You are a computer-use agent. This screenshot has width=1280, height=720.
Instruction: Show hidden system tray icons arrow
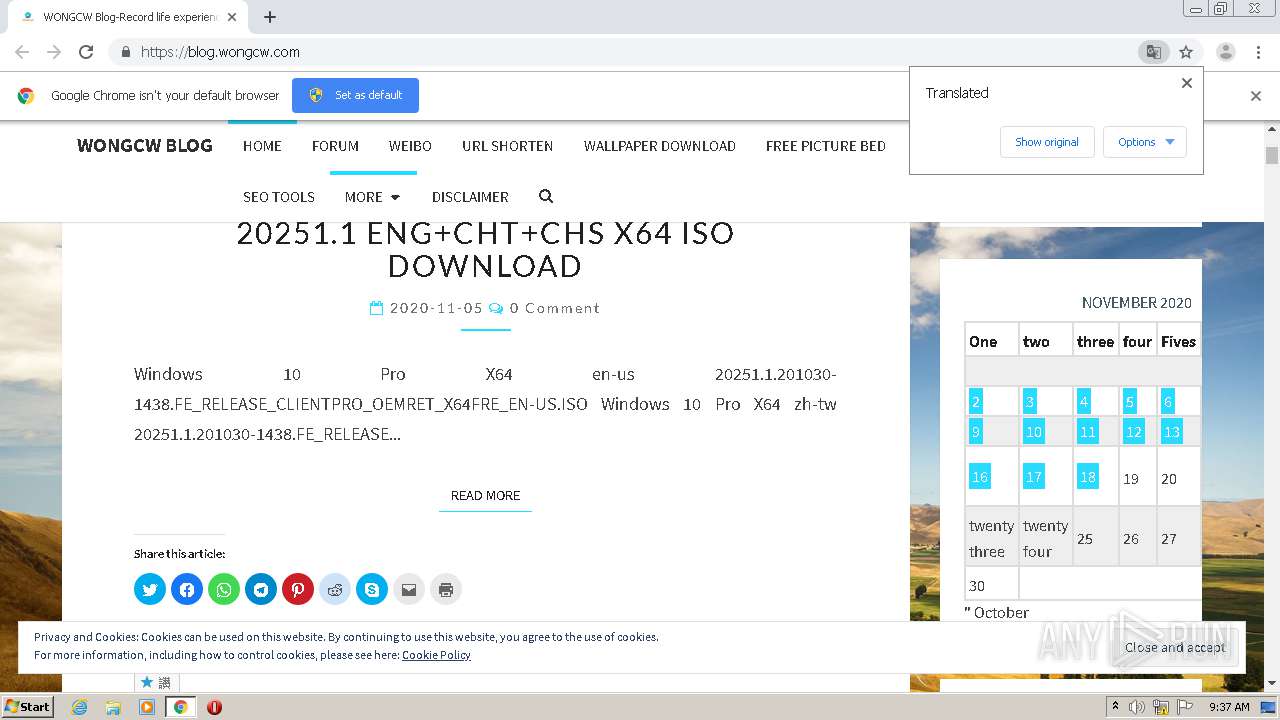[x=1115, y=707]
